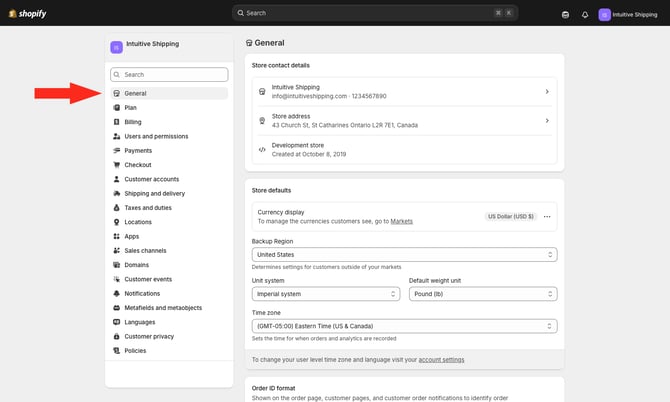This screenshot has width=670, height=402.
Task: Open Domains settings label
Action: pos(137,265)
